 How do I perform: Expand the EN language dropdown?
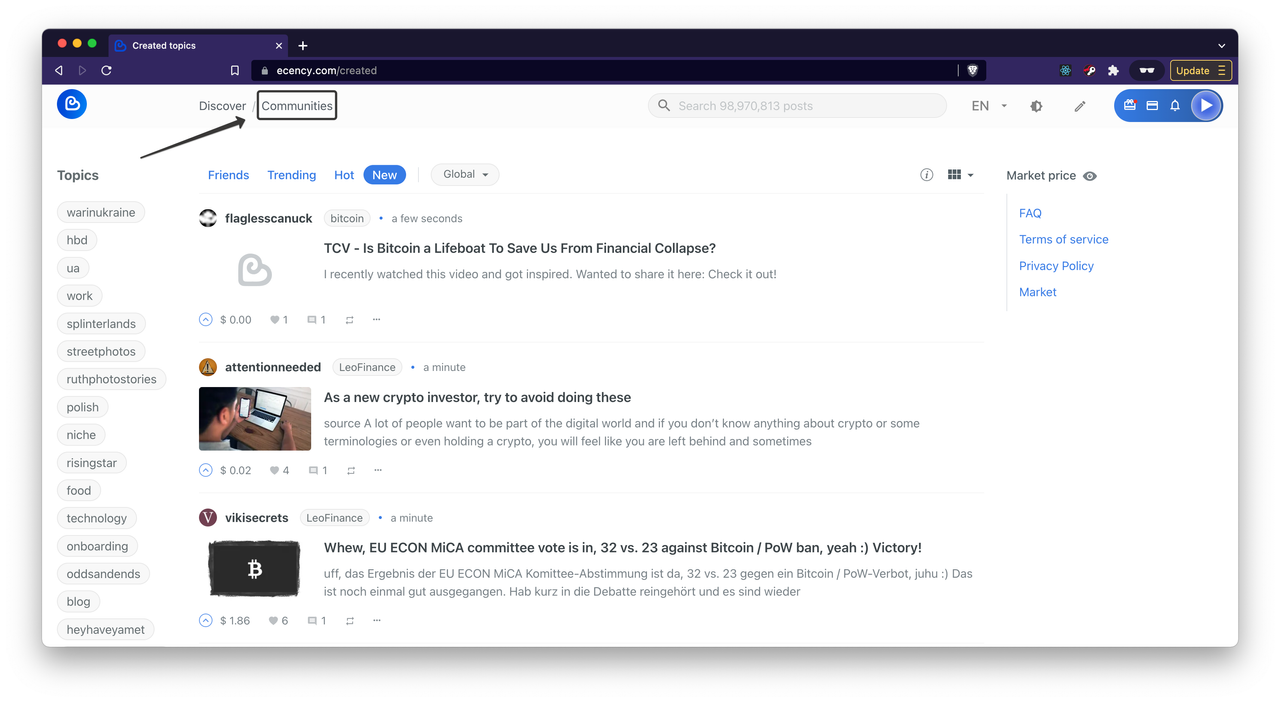[986, 105]
